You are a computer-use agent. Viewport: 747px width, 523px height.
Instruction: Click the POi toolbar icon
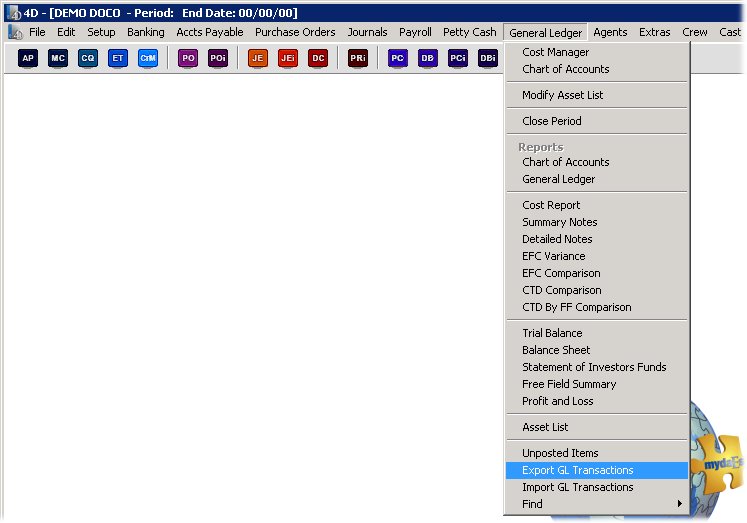(x=218, y=58)
